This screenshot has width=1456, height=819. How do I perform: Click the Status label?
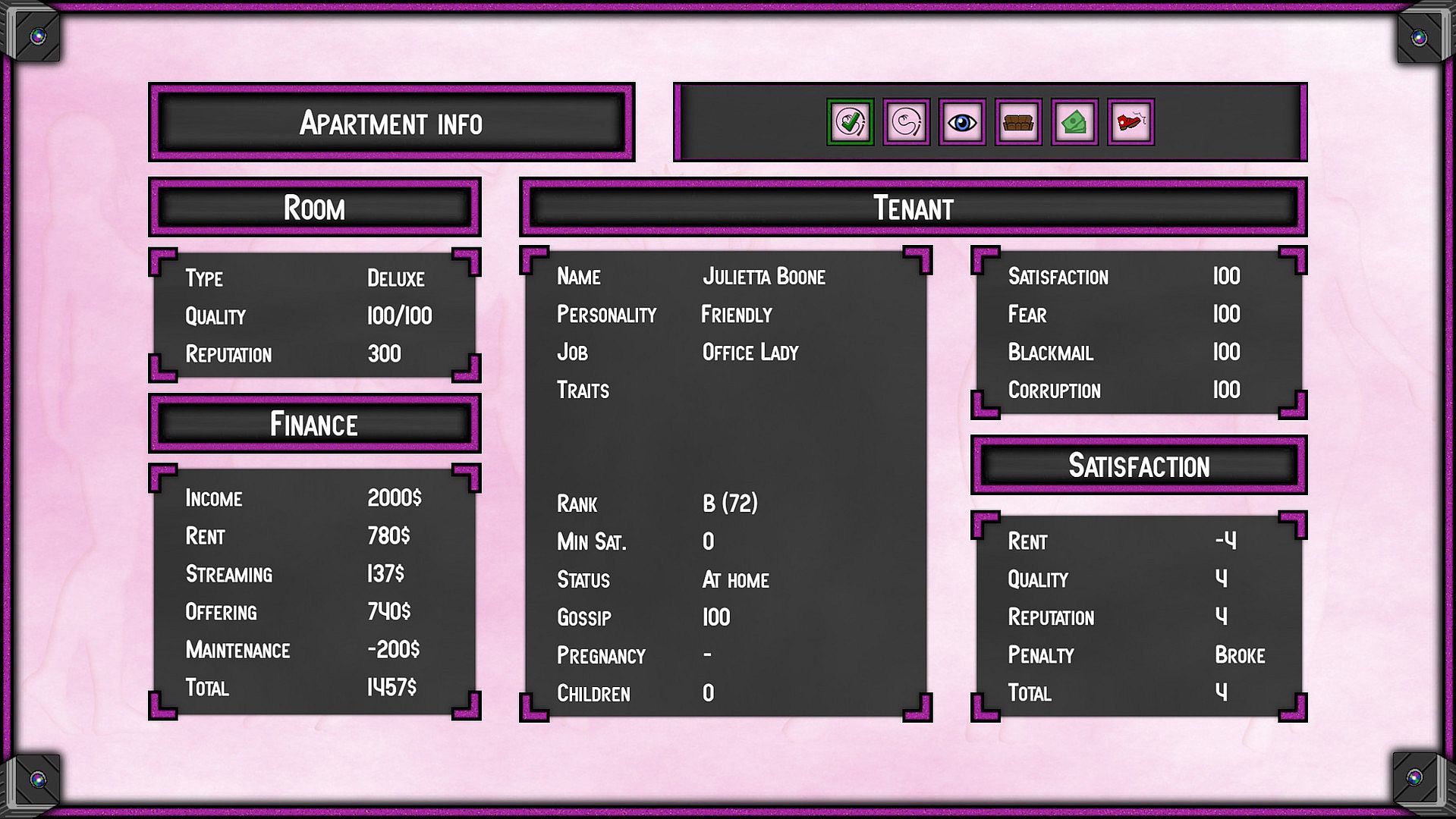(583, 579)
